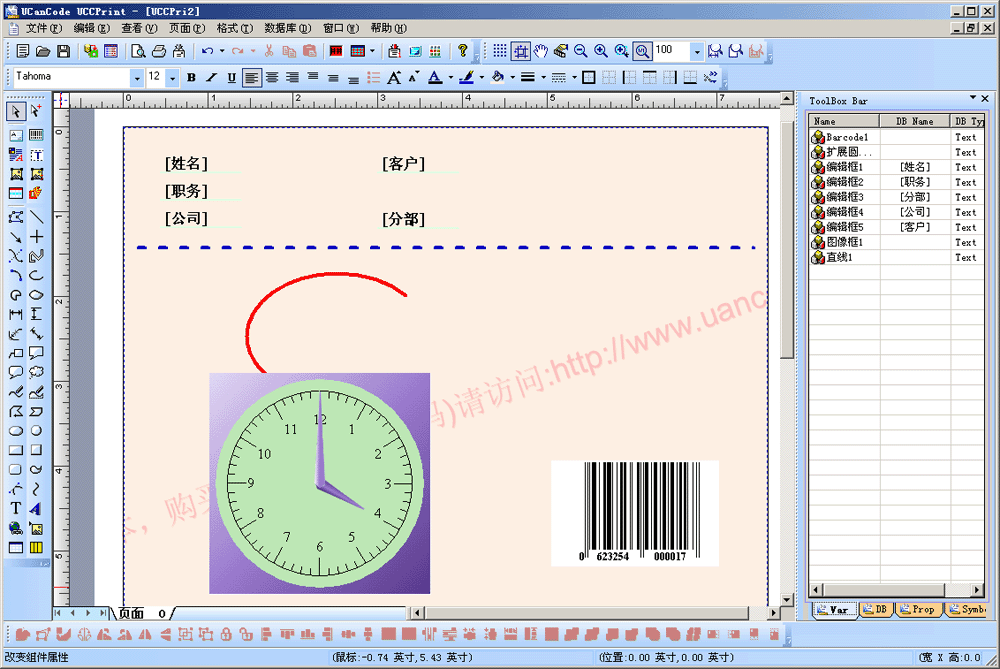The height and width of the screenshot is (669, 1000).
Task: Select Barcode1 in the ToolBox list
Action: tap(846, 137)
